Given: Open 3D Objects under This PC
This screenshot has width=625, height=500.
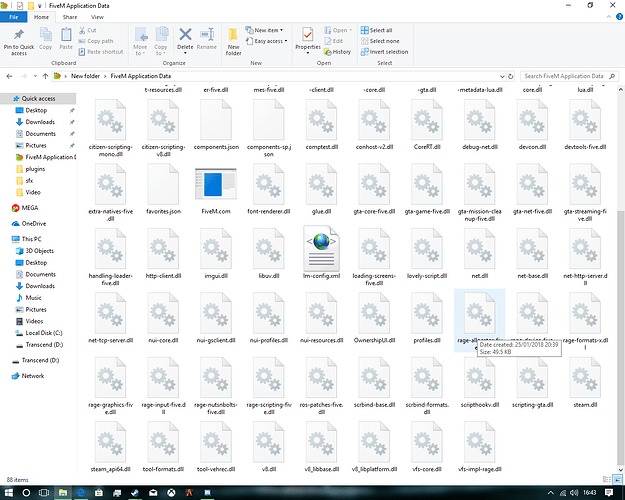Looking at the screenshot, I should pyautogui.click(x=39, y=251).
